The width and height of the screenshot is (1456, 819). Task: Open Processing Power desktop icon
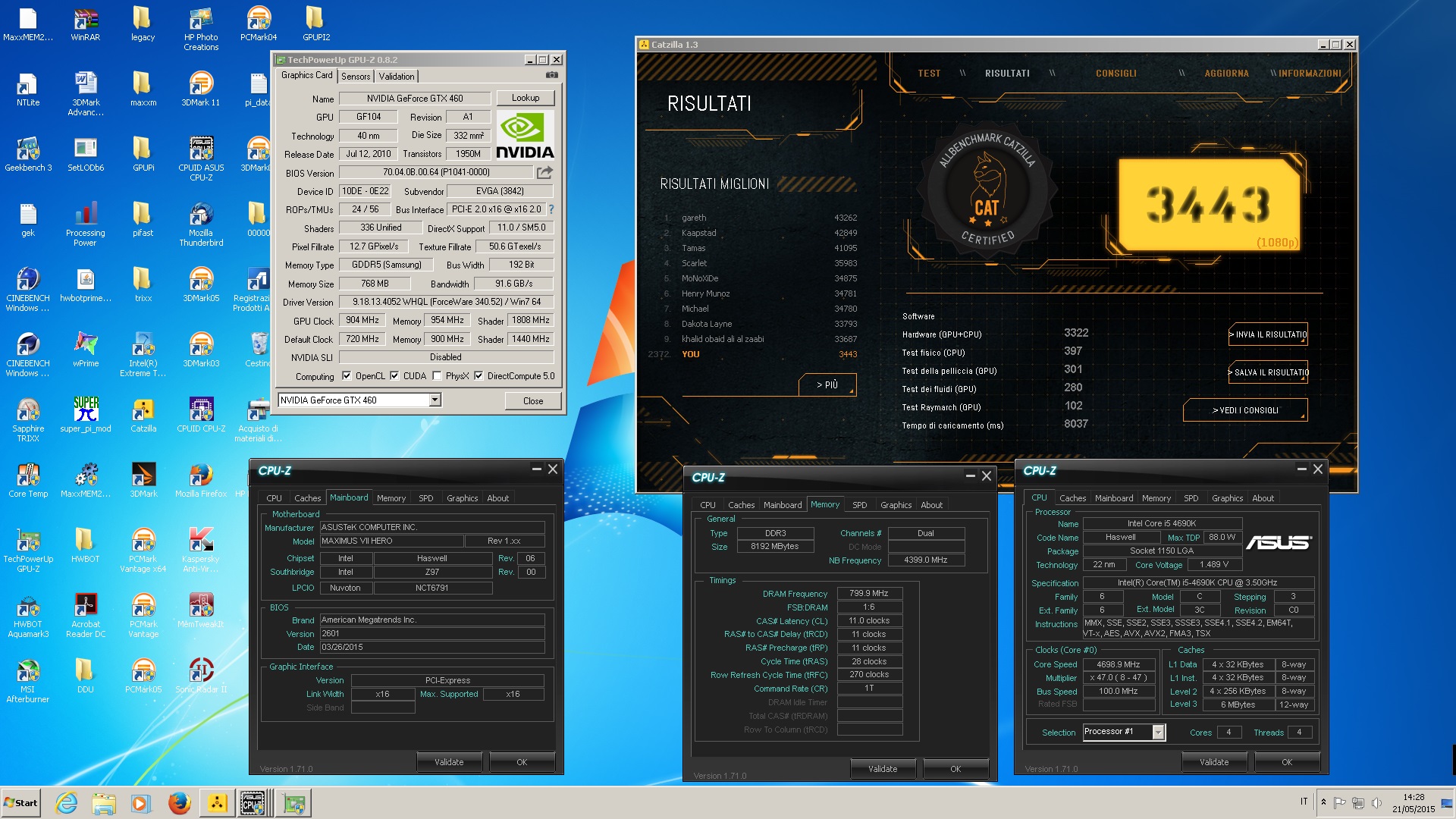[x=86, y=224]
